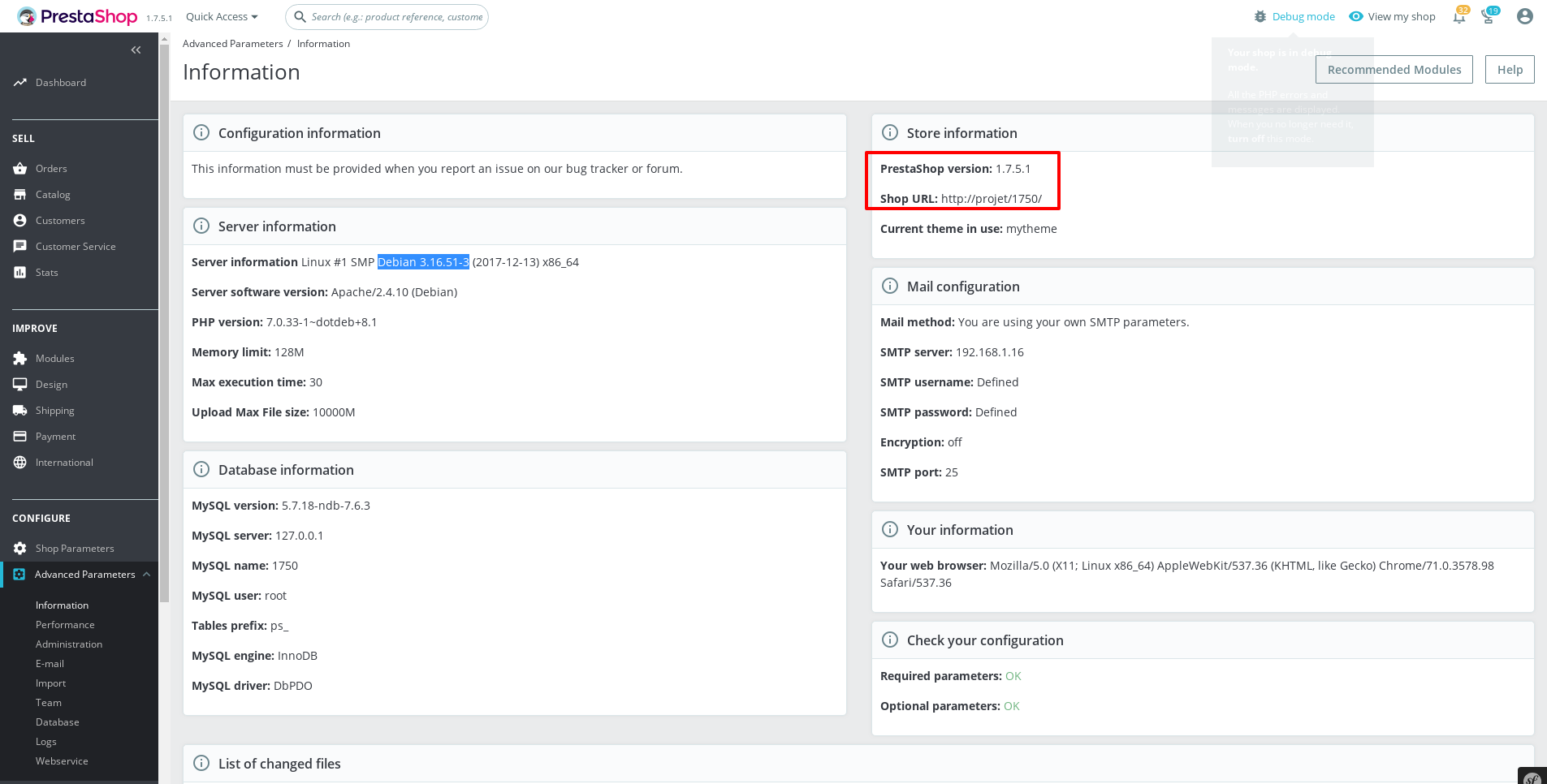Click the Stats bar chart icon
This screenshot has width=1547, height=784.
(20, 273)
